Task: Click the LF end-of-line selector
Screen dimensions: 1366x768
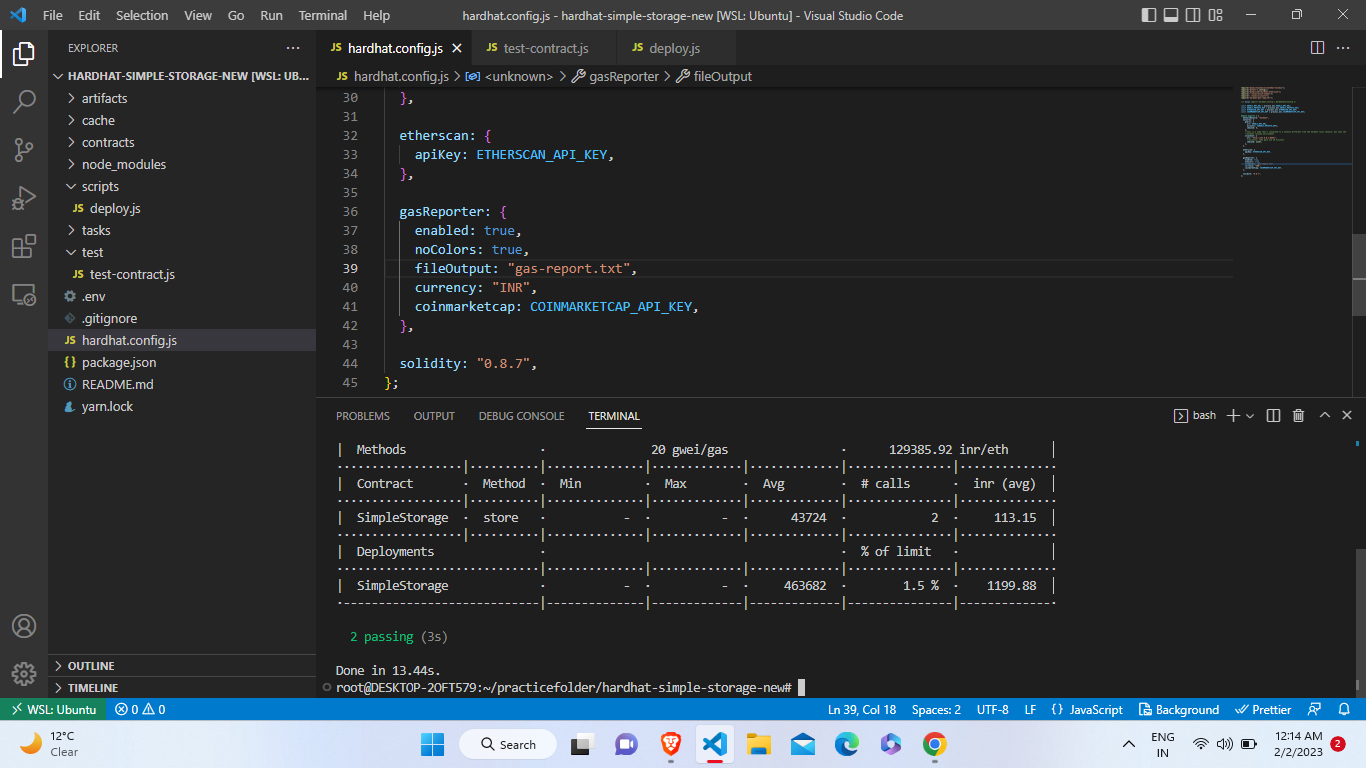Action: click(x=1030, y=709)
